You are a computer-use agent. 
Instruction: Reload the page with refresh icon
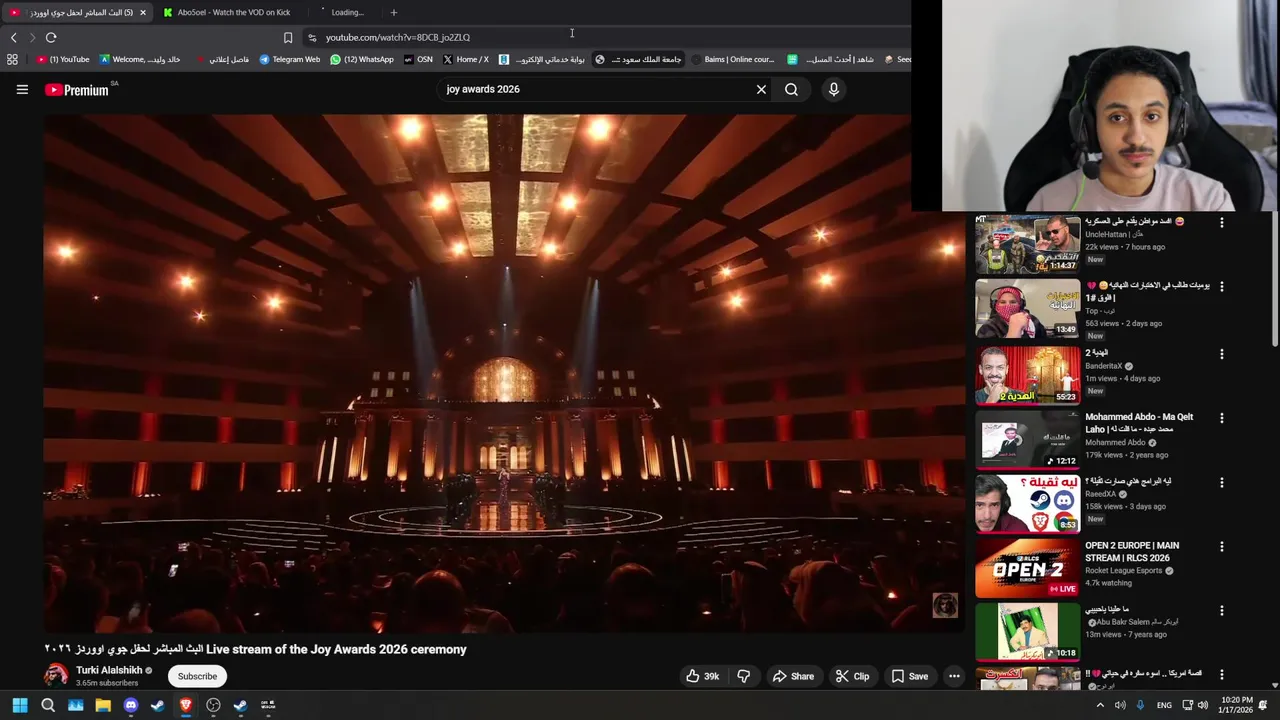point(51,37)
